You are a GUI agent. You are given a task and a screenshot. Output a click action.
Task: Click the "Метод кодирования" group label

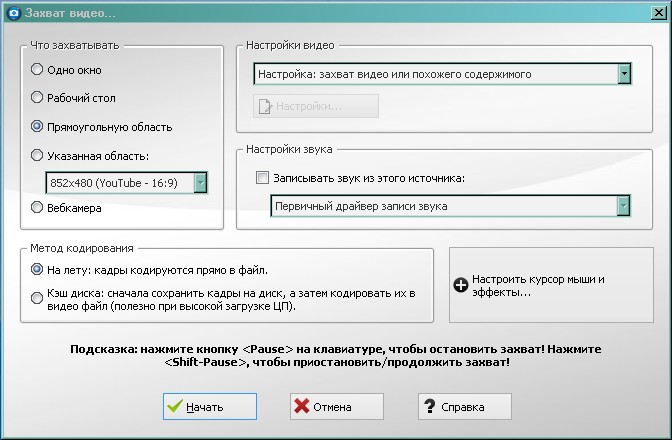pyautogui.click(x=82, y=248)
